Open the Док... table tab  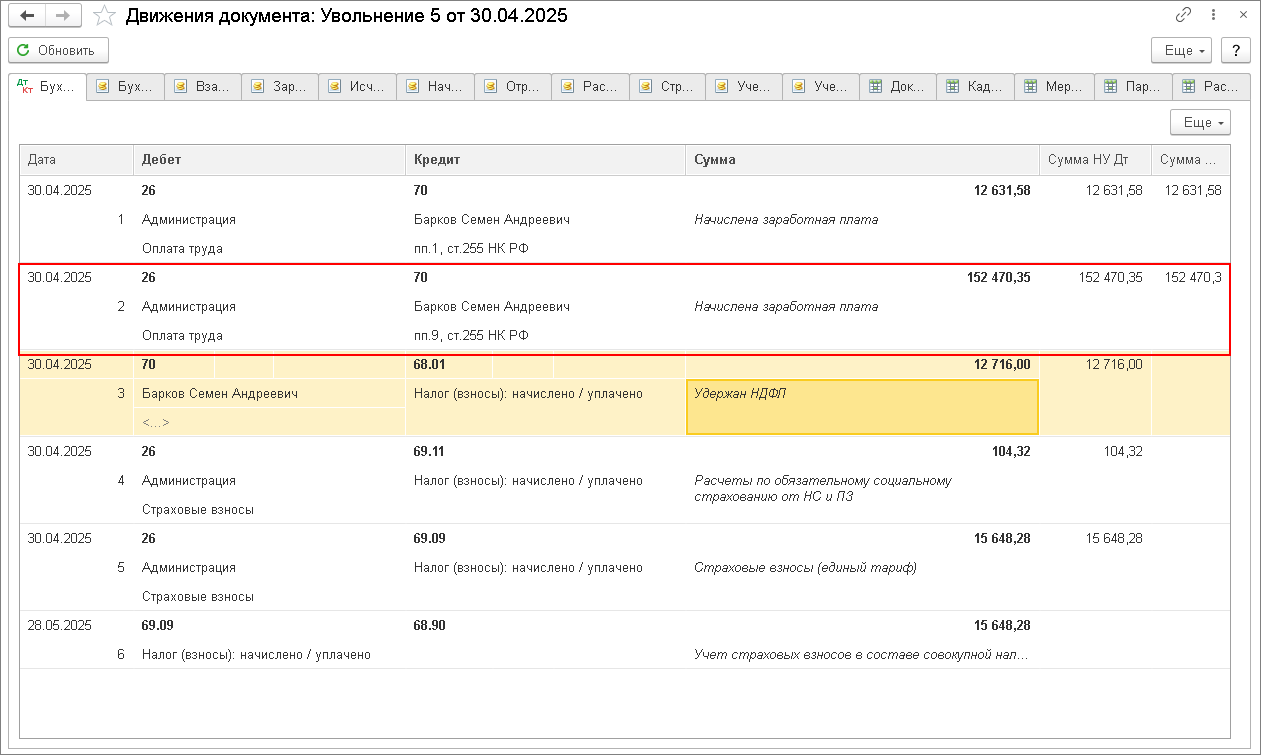pyautogui.click(x=898, y=87)
